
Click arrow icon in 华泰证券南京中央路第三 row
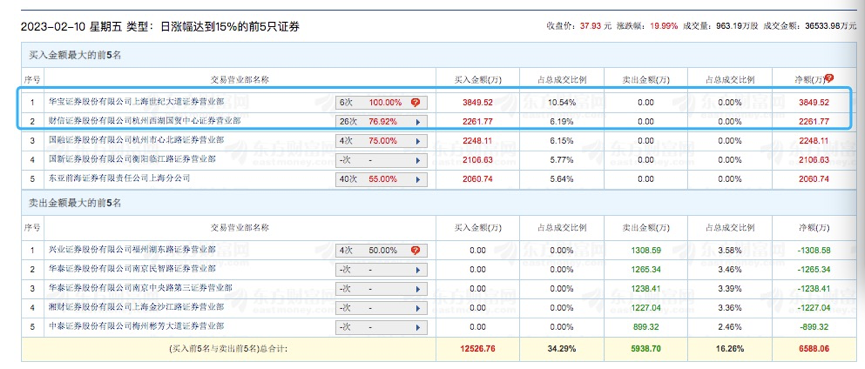[418, 288]
